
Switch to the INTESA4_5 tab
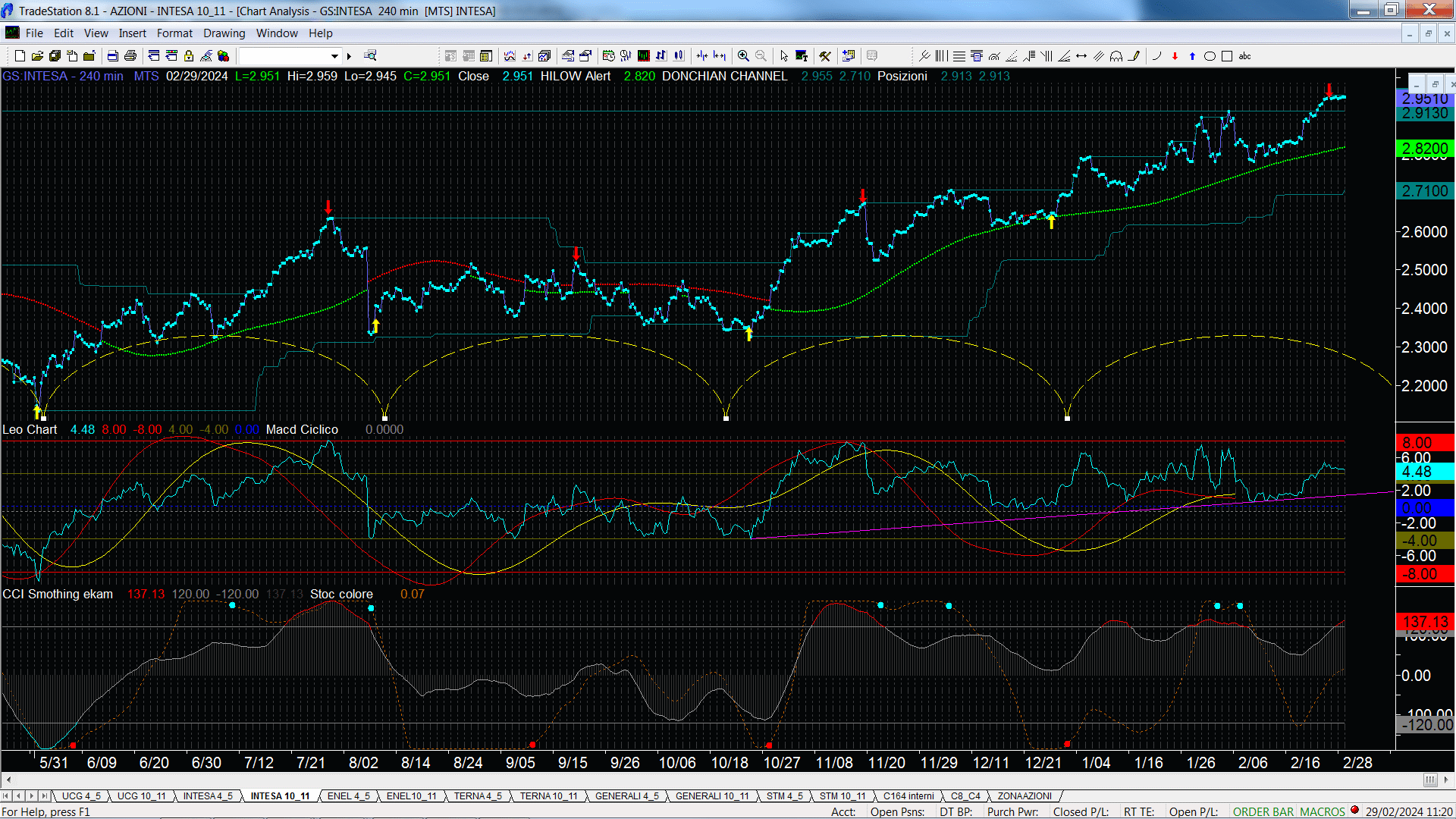tap(208, 796)
